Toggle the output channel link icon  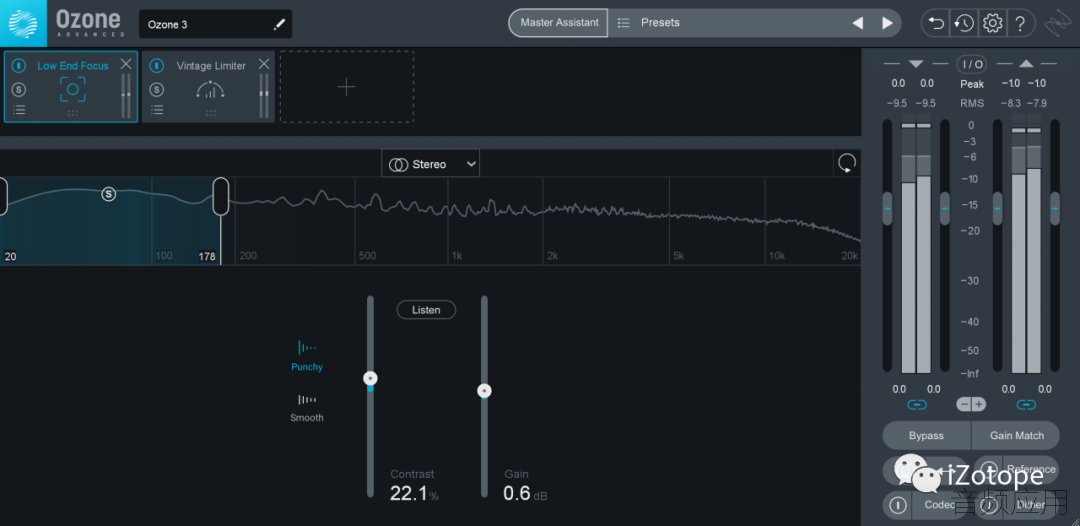[x=1026, y=405]
